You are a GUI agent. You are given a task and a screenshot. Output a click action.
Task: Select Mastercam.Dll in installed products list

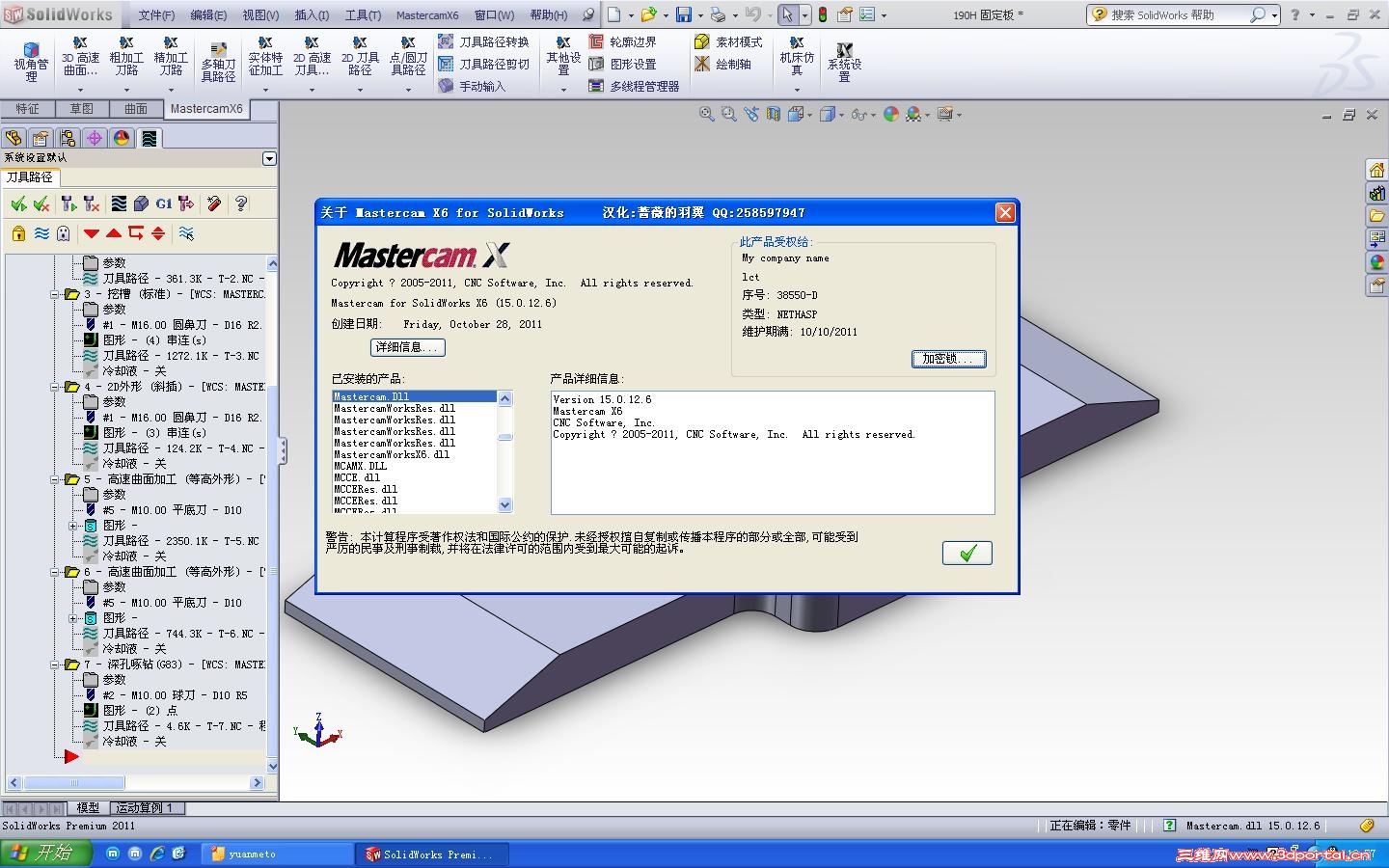pos(415,396)
